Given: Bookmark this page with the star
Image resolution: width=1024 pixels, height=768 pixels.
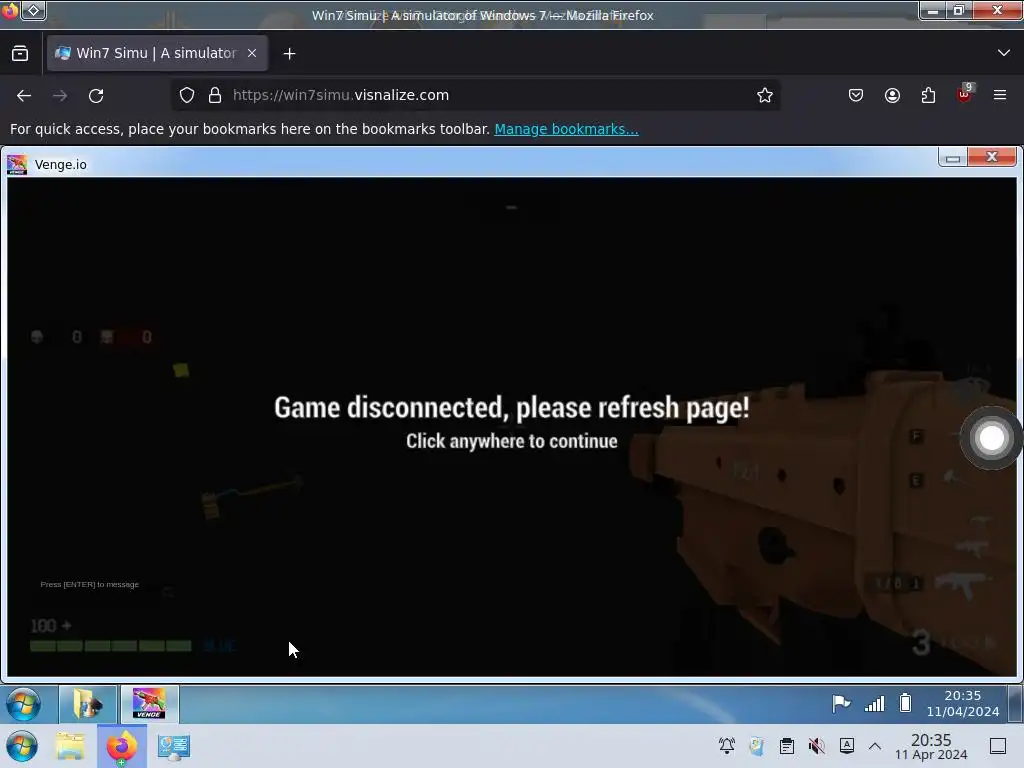Looking at the screenshot, I should [x=765, y=95].
